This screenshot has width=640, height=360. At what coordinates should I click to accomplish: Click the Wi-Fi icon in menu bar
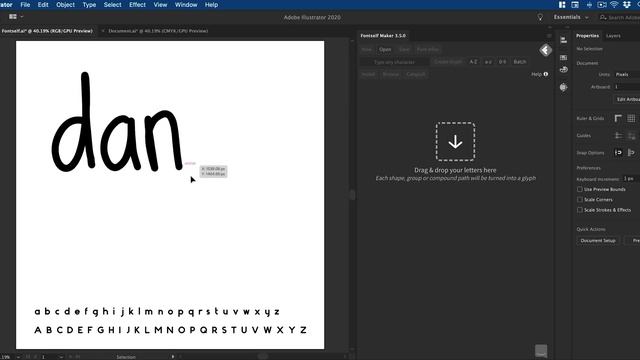tap(614, 4)
